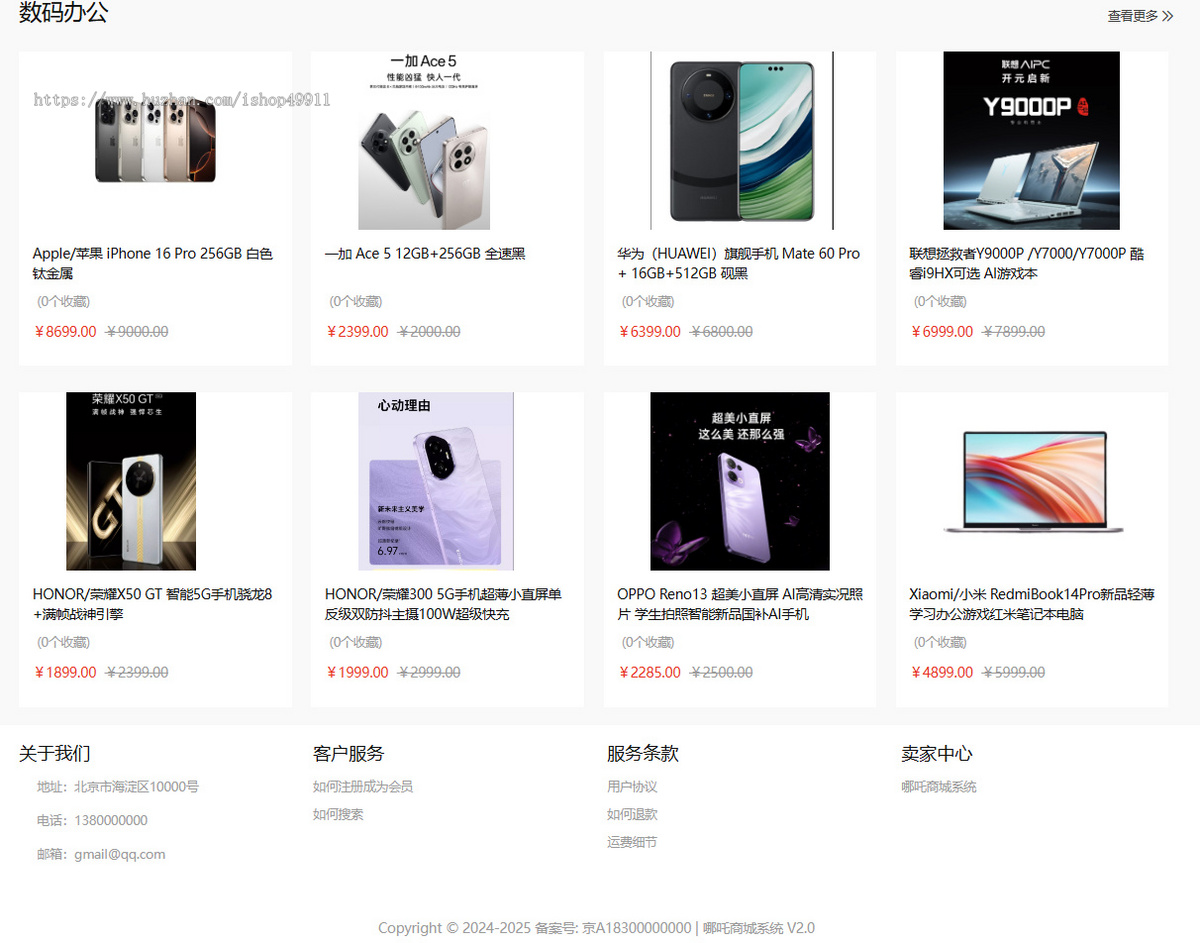Open the RedmiBook14Pro laptop image

[x=1032, y=482]
